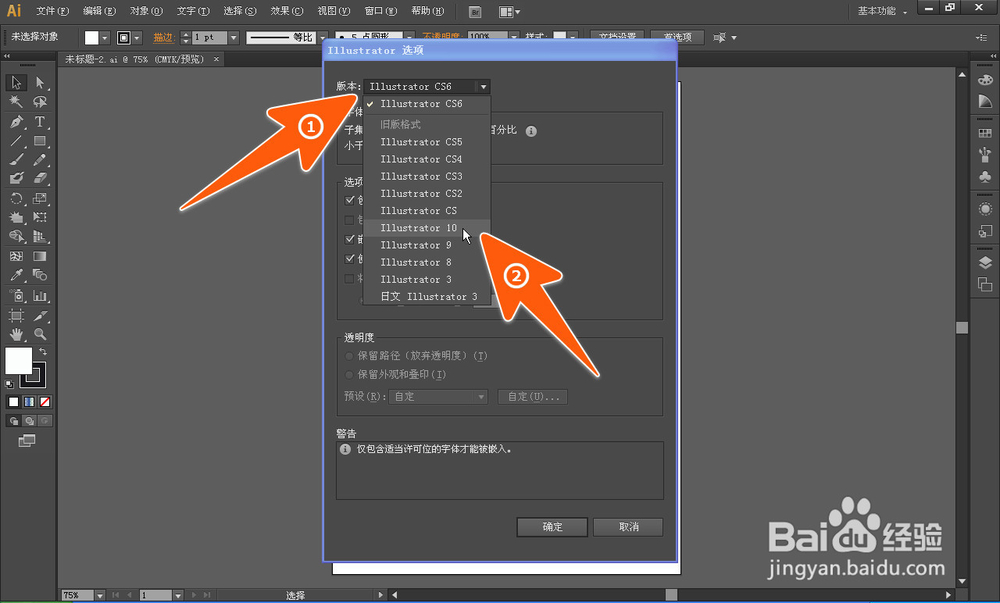This screenshot has height=603, width=1000.
Task: Select the Gradient tool
Action: (40, 256)
